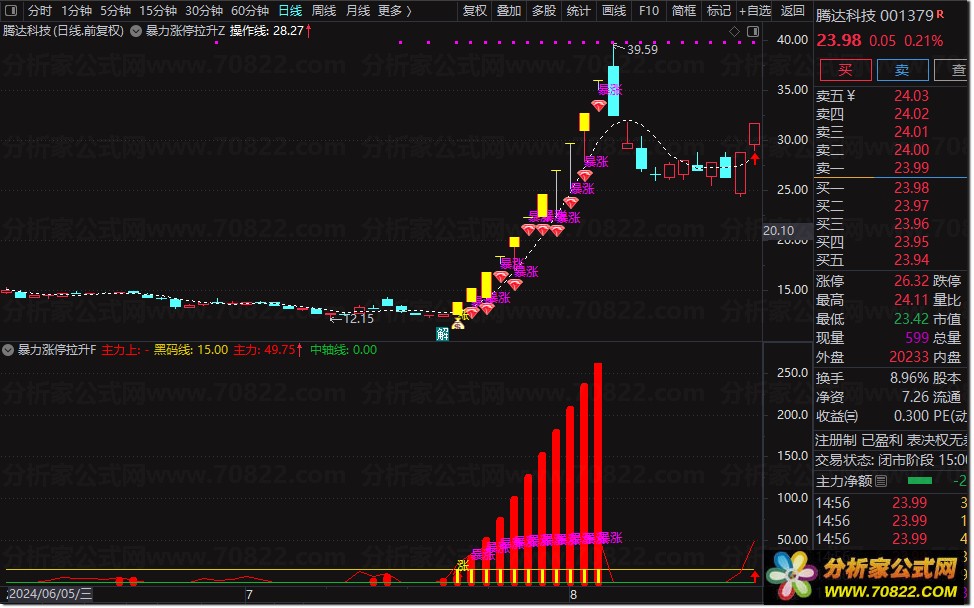Click the 39.59 high price label
Screen dimensions: 974x608
[x=642, y=49]
